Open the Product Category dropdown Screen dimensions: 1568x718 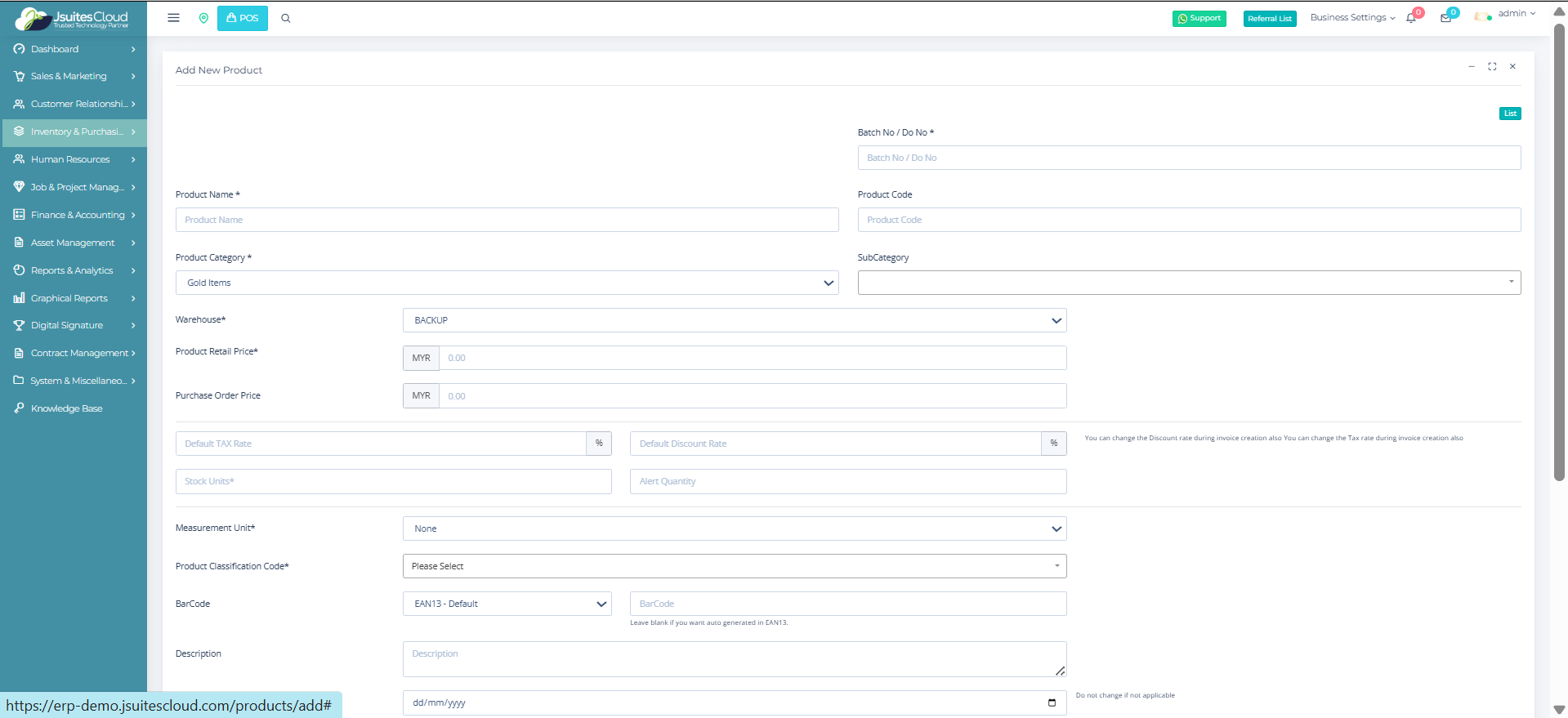pos(507,283)
